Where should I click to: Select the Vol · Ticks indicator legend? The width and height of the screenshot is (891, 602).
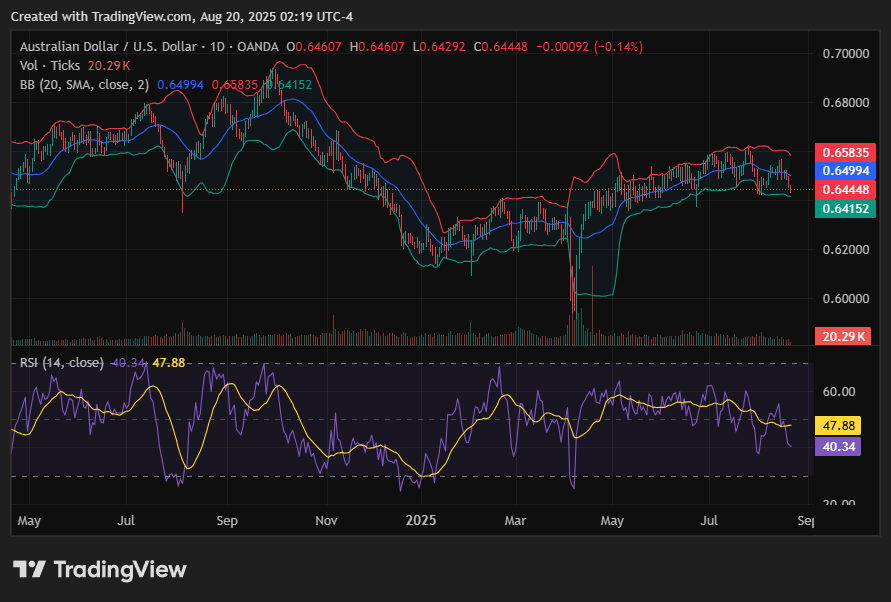tap(50, 66)
